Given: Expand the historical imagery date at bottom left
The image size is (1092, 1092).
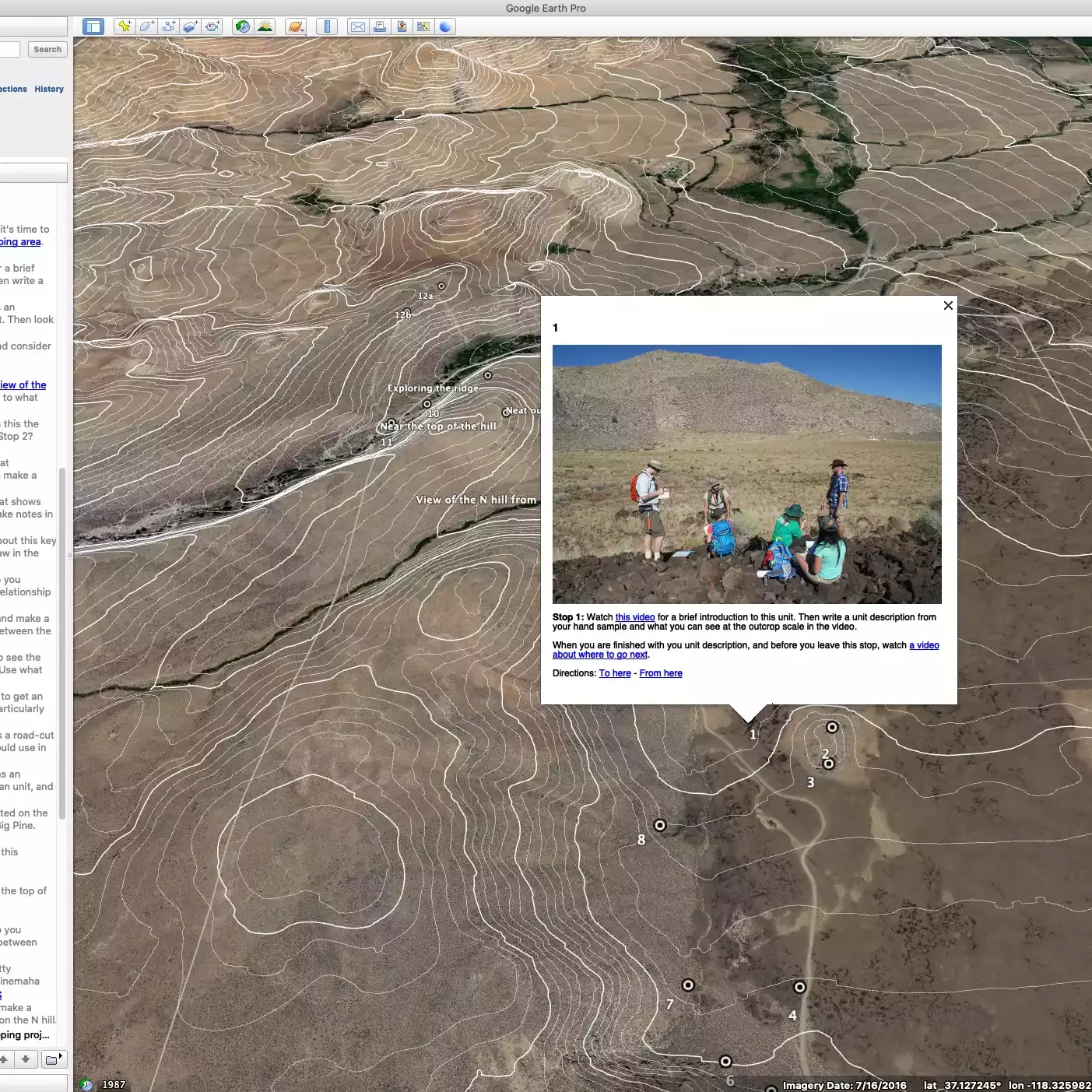Looking at the screenshot, I should [86, 1083].
